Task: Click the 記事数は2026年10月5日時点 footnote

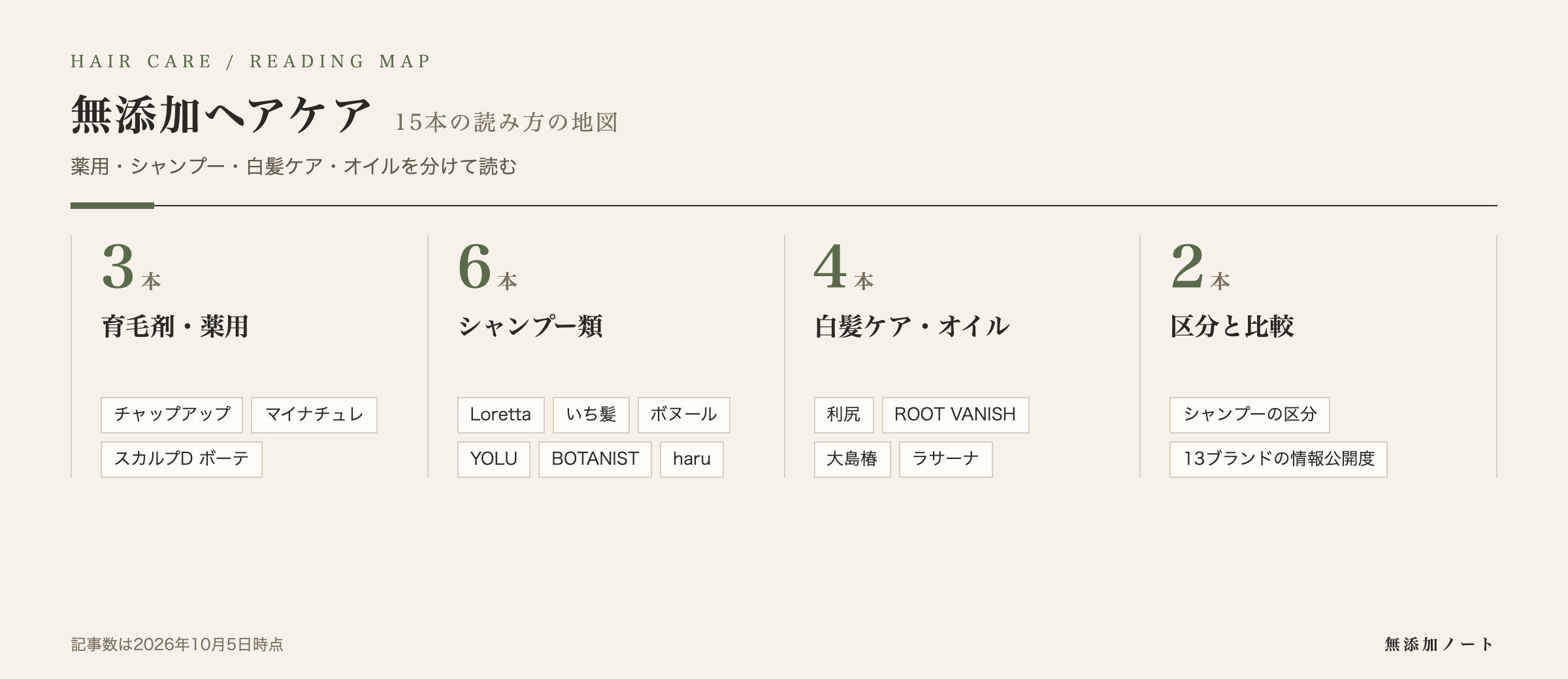Action: [x=177, y=644]
